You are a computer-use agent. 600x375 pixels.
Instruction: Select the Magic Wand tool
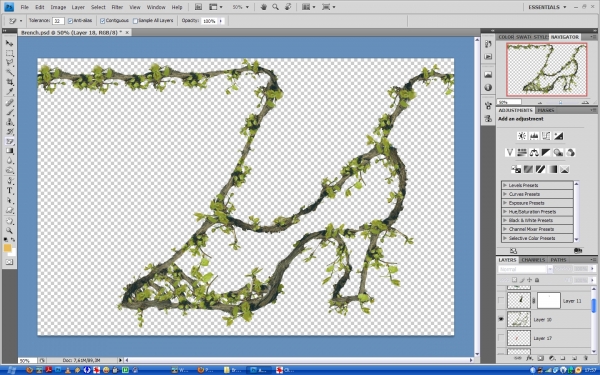point(10,73)
